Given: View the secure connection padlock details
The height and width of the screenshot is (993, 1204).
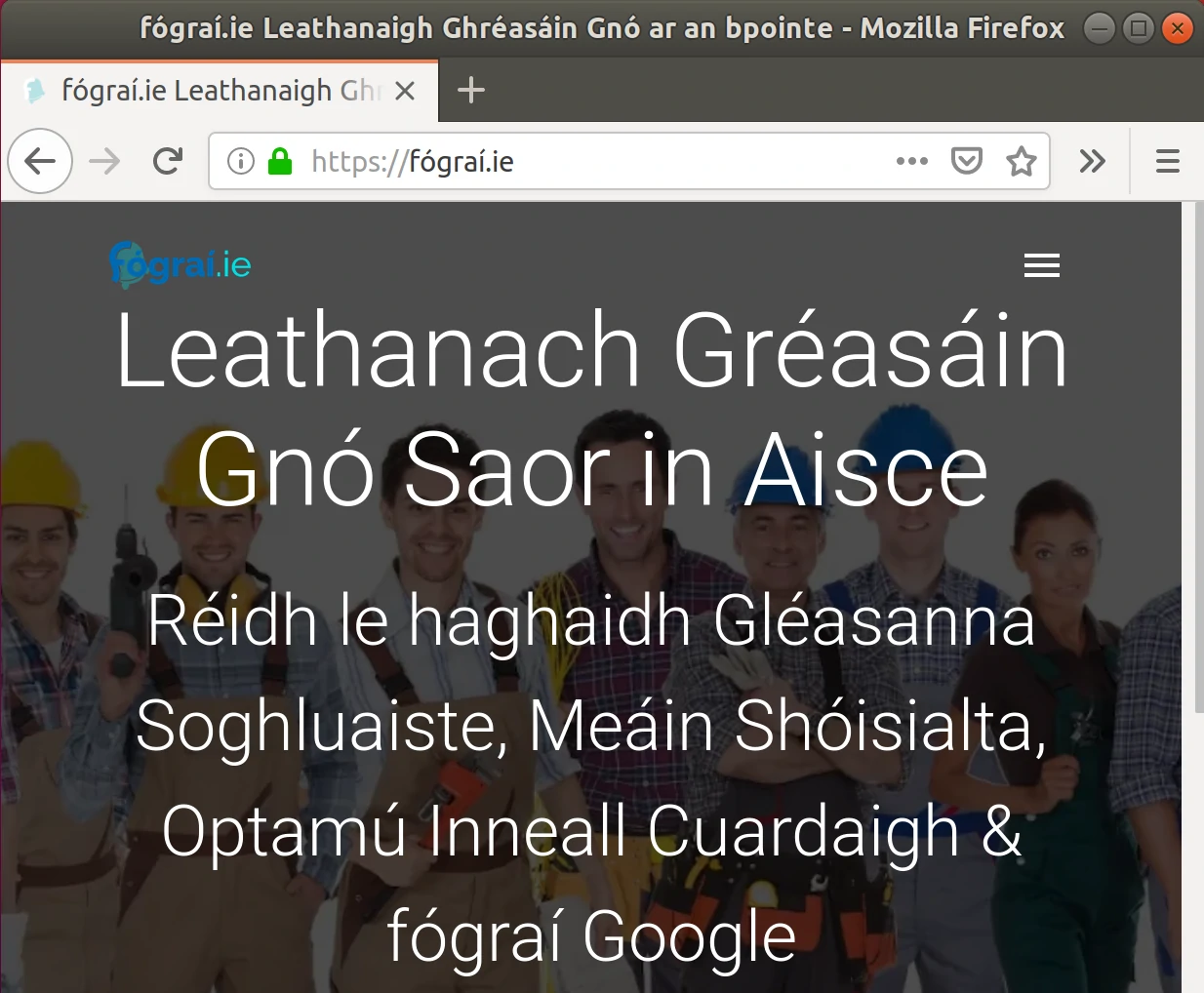Looking at the screenshot, I should point(280,161).
